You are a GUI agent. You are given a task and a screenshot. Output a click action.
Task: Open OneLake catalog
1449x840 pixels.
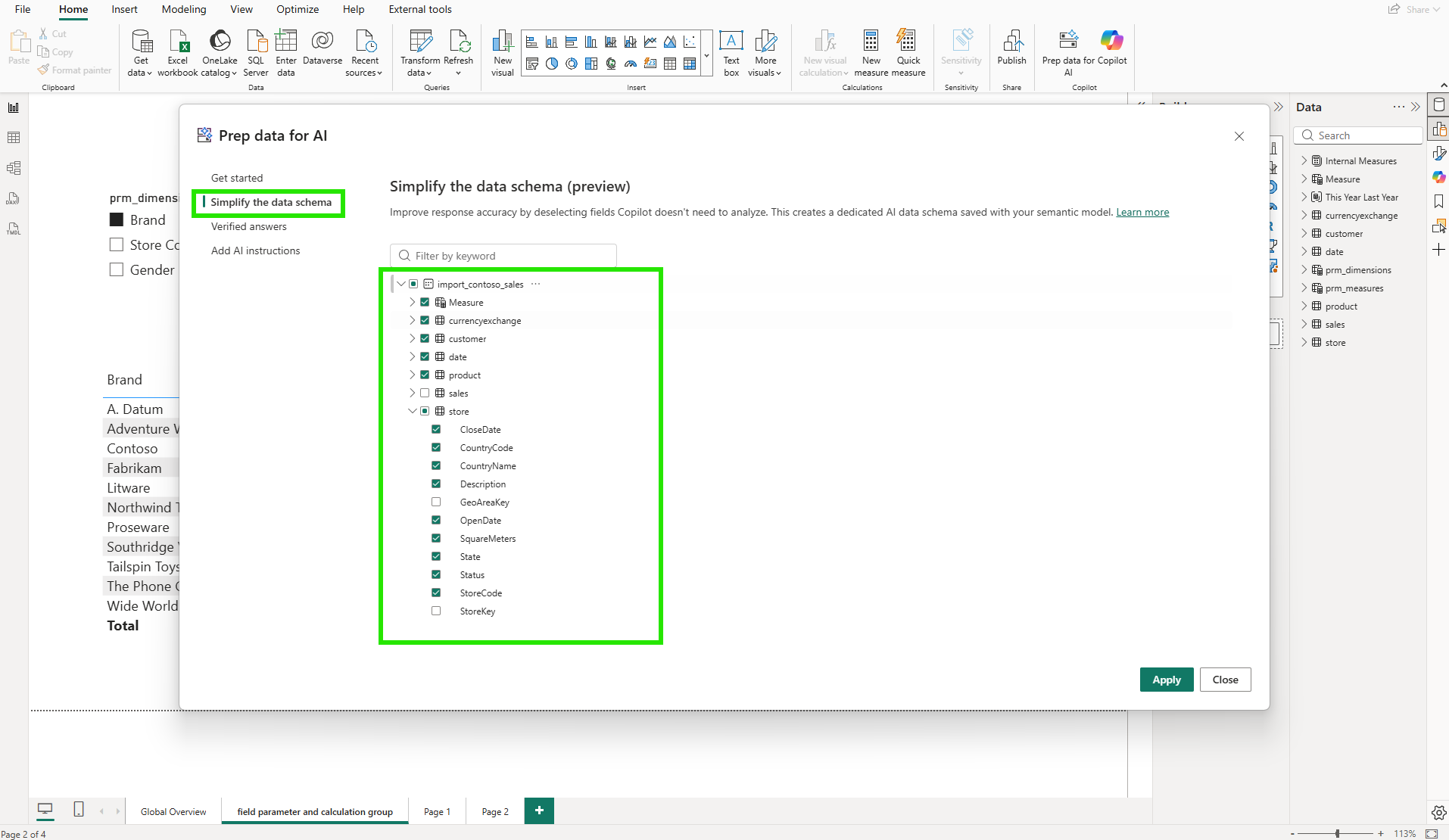(220, 53)
